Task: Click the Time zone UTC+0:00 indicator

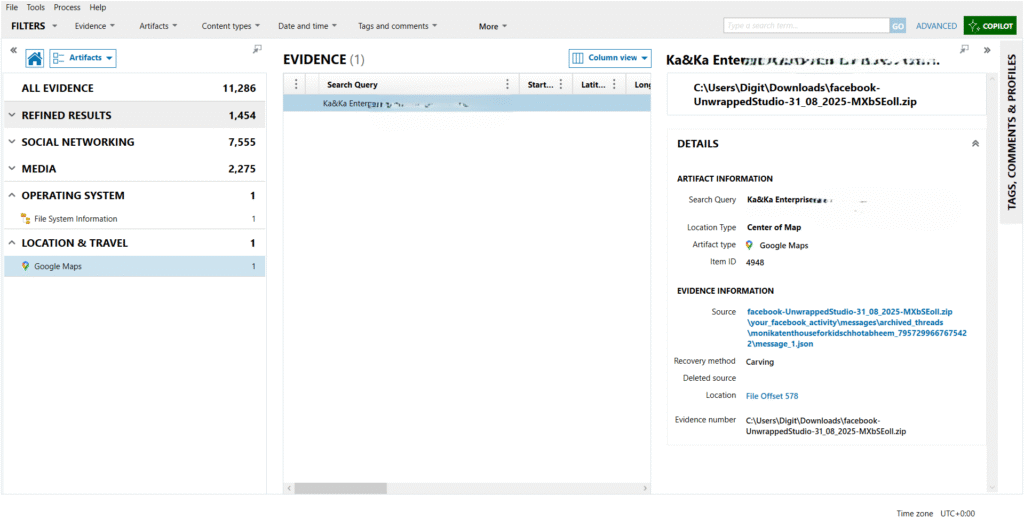Action: point(936,514)
